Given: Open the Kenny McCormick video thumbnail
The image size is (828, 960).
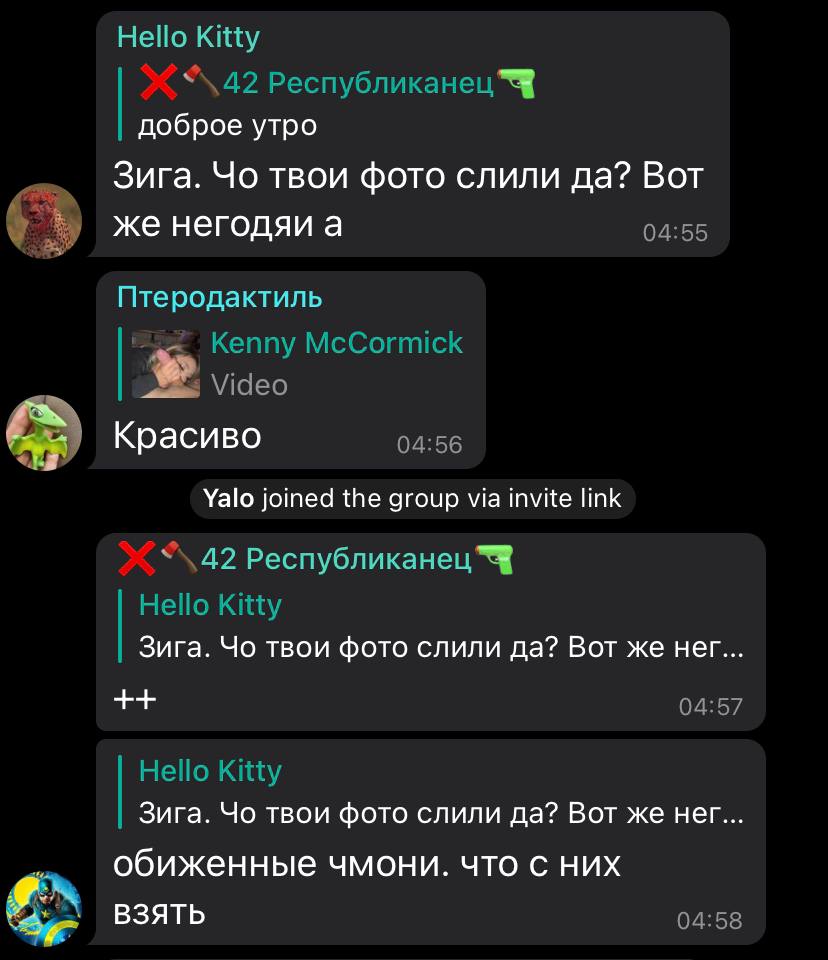Looking at the screenshot, I should (166, 364).
